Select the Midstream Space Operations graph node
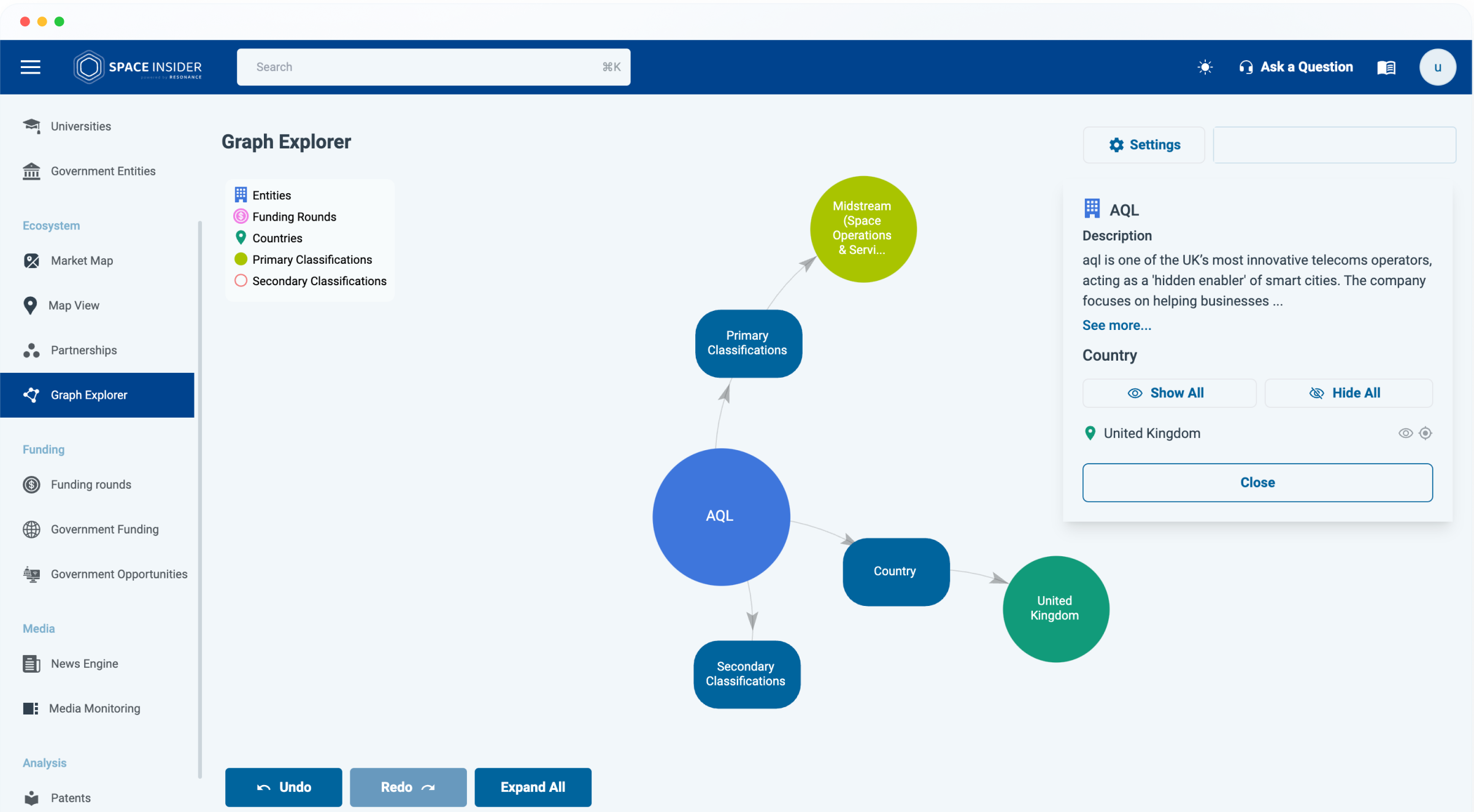The height and width of the screenshot is (812, 1474). click(x=863, y=229)
